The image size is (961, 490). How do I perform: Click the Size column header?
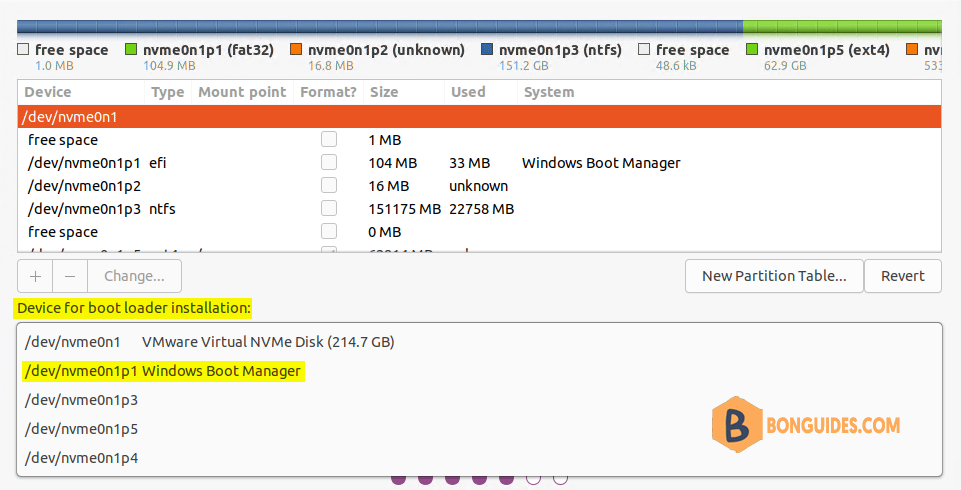384,92
